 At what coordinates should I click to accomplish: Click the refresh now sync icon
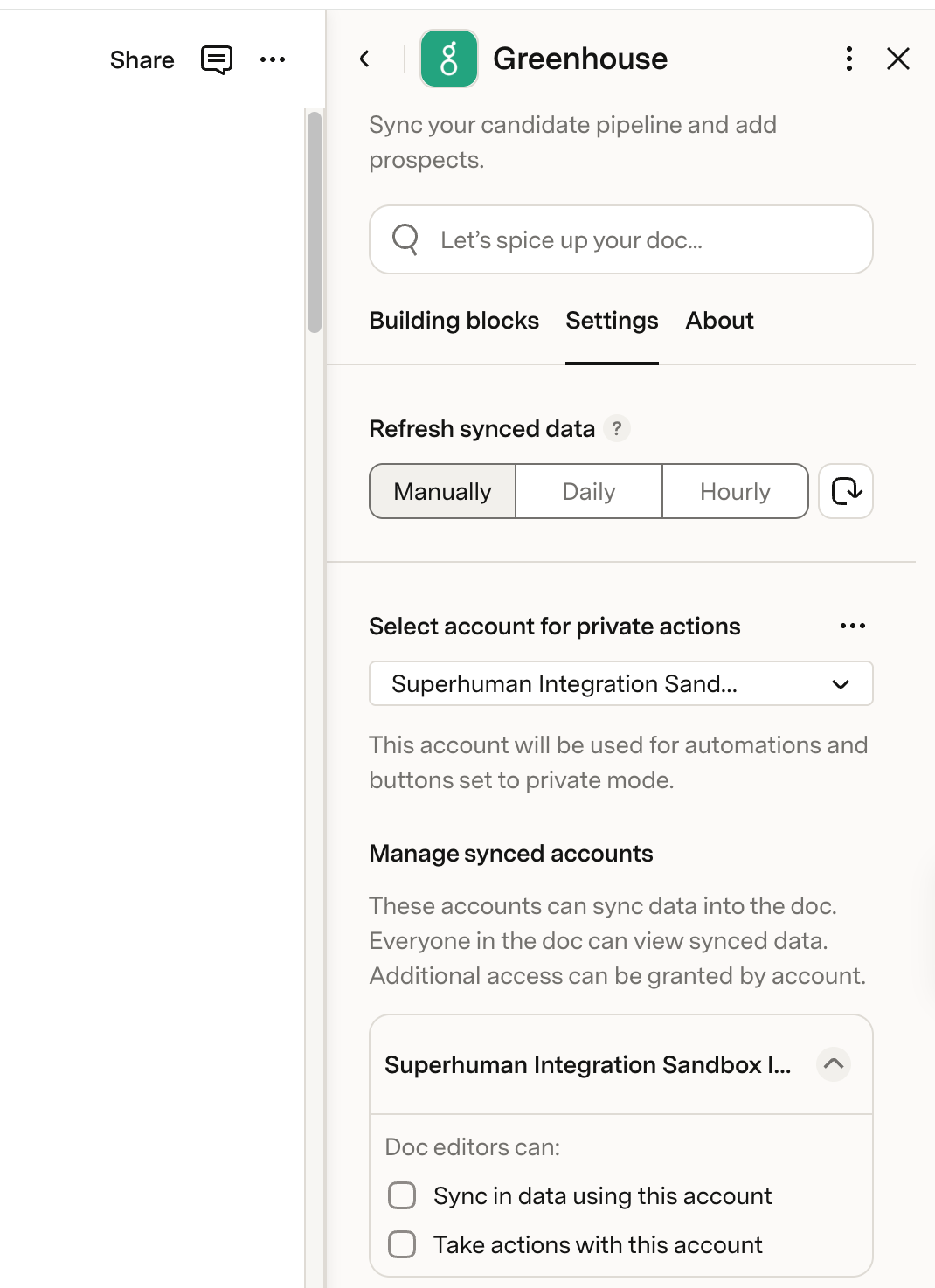(846, 491)
